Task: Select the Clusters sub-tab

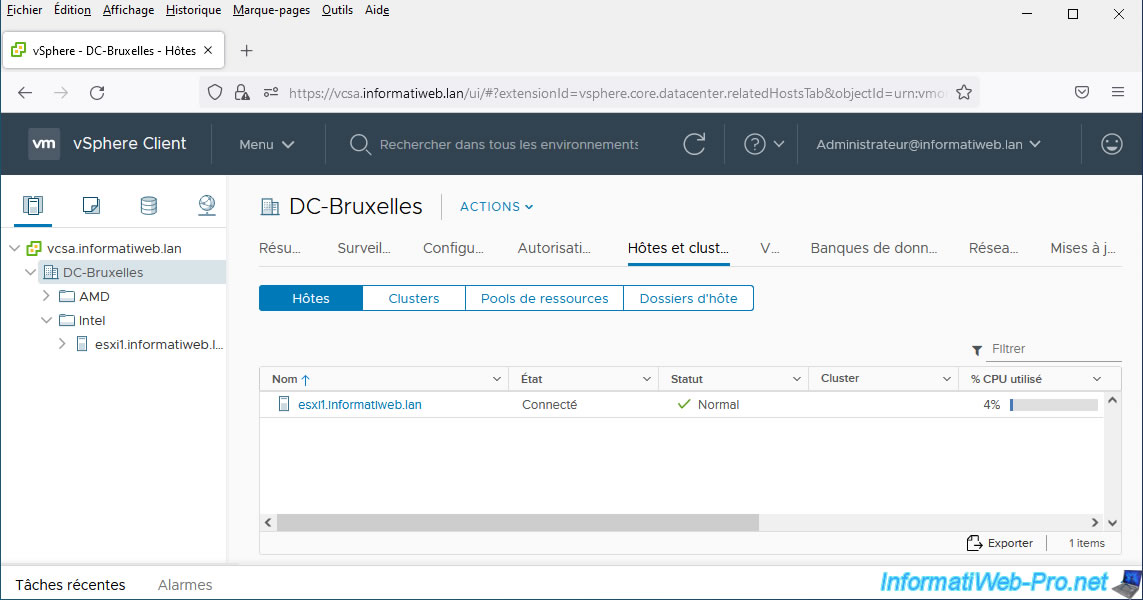Action: pos(414,298)
